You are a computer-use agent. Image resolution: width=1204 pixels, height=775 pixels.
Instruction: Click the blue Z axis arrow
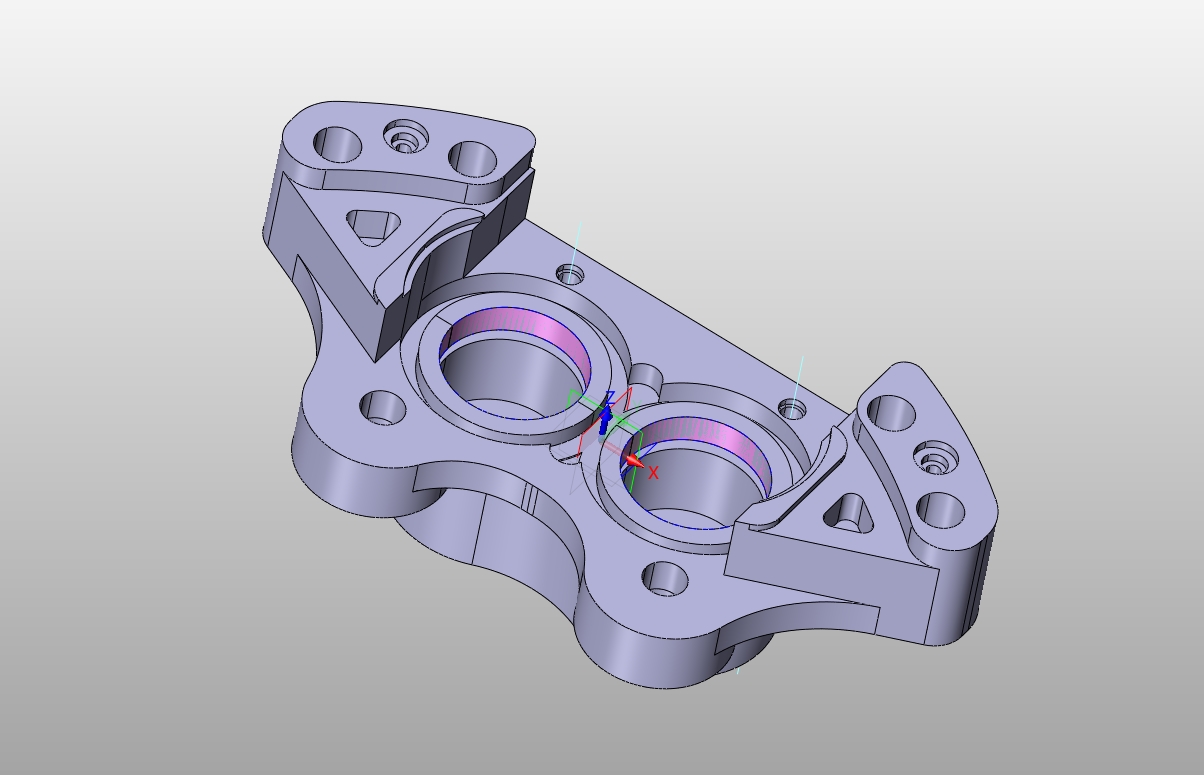coord(605,413)
